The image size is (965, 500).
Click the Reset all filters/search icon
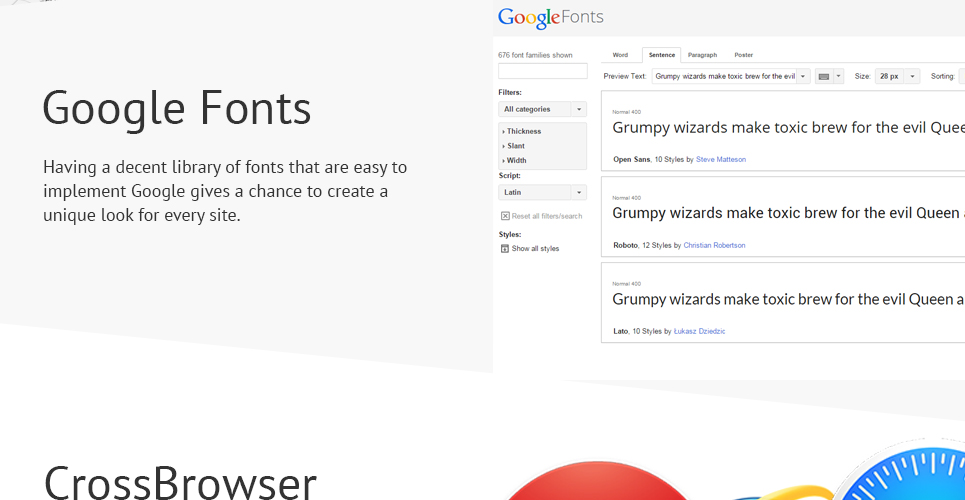(505, 216)
